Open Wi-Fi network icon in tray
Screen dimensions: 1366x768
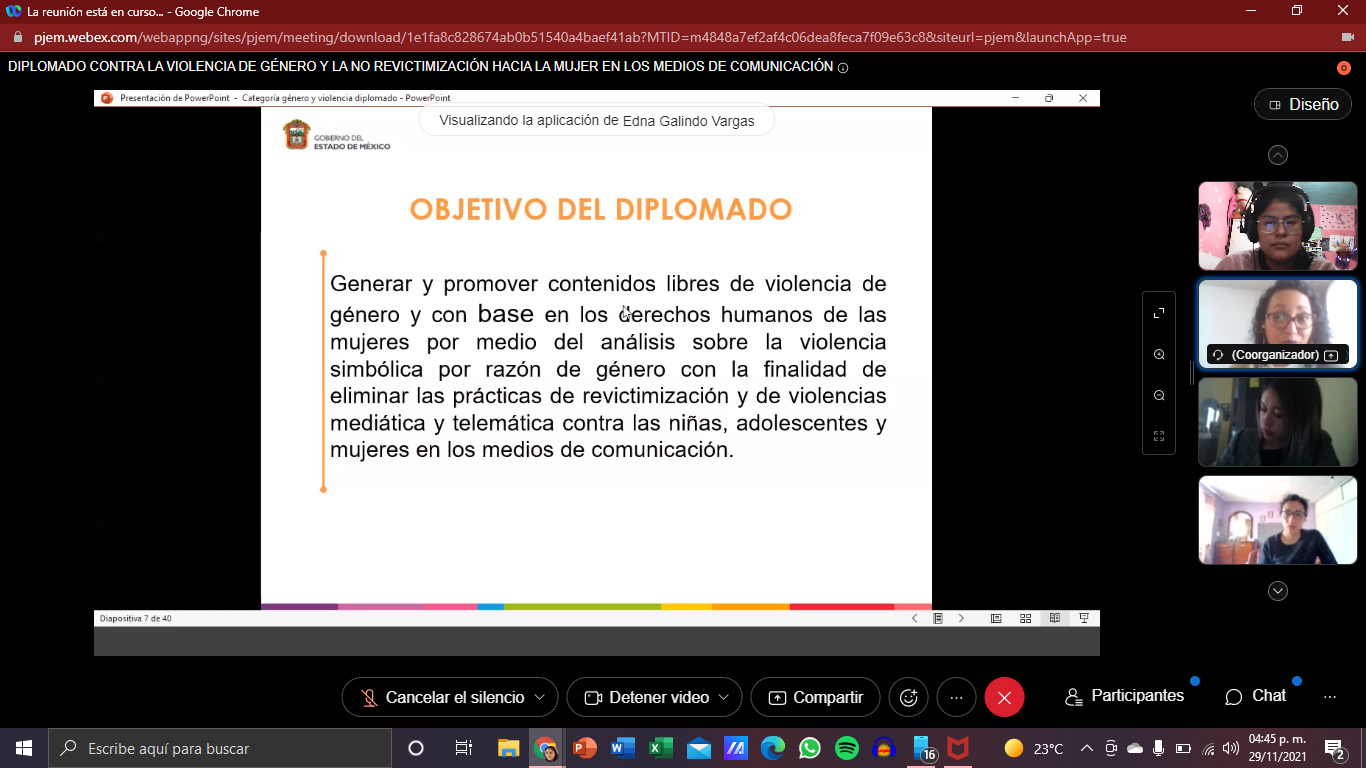(1207, 748)
